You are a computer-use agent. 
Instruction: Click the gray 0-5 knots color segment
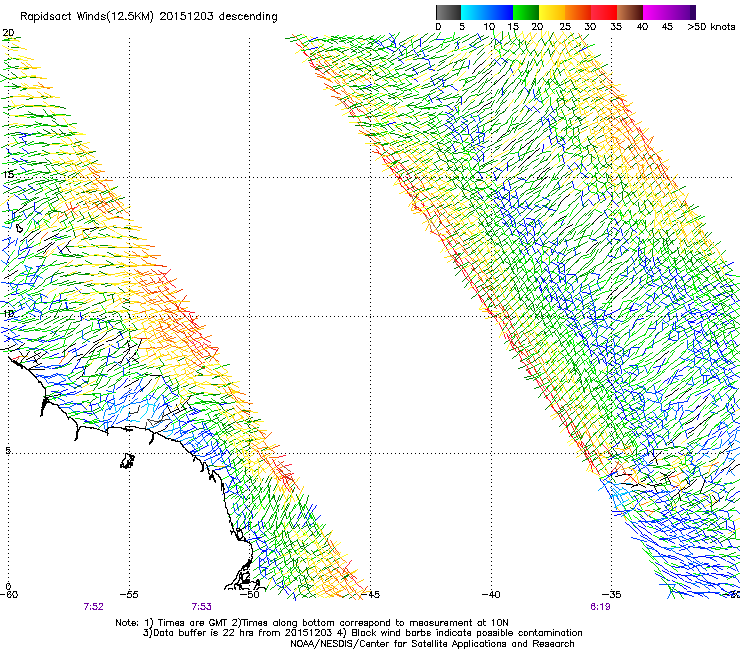coord(448,12)
